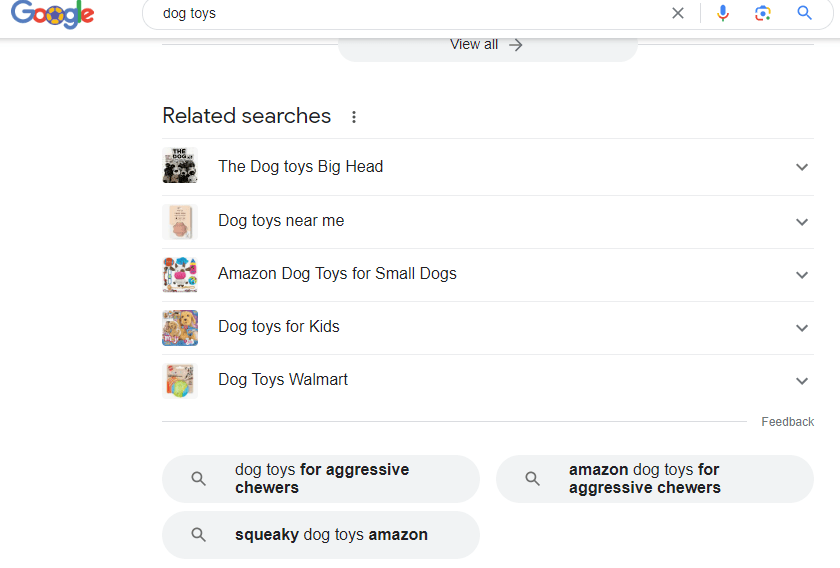Expand Dog Toys Walmart chevron
Viewport: 840px width, 568px height.
pyautogui.click(x=801, y=380)
